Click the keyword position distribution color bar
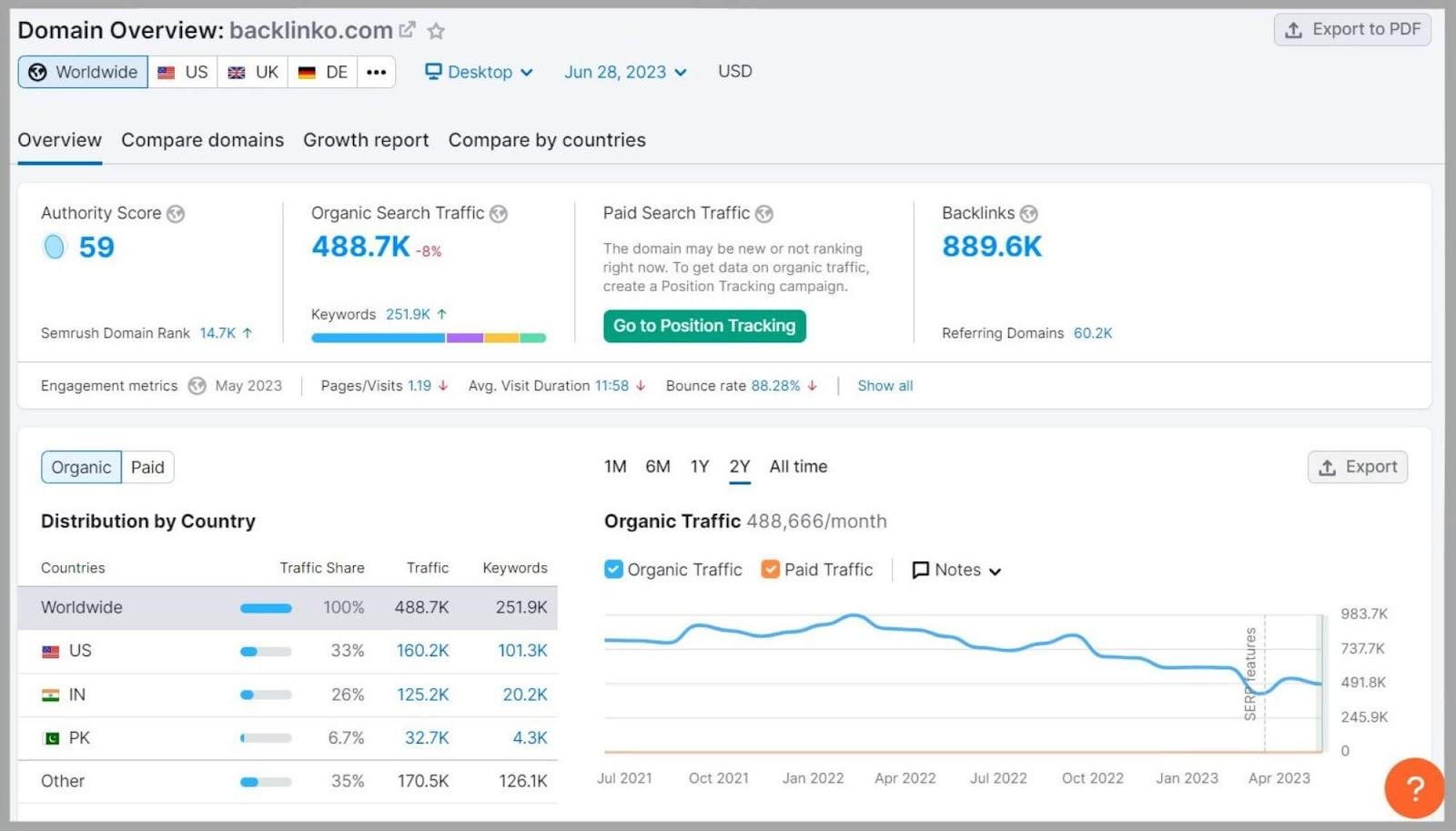 [429, 338]
